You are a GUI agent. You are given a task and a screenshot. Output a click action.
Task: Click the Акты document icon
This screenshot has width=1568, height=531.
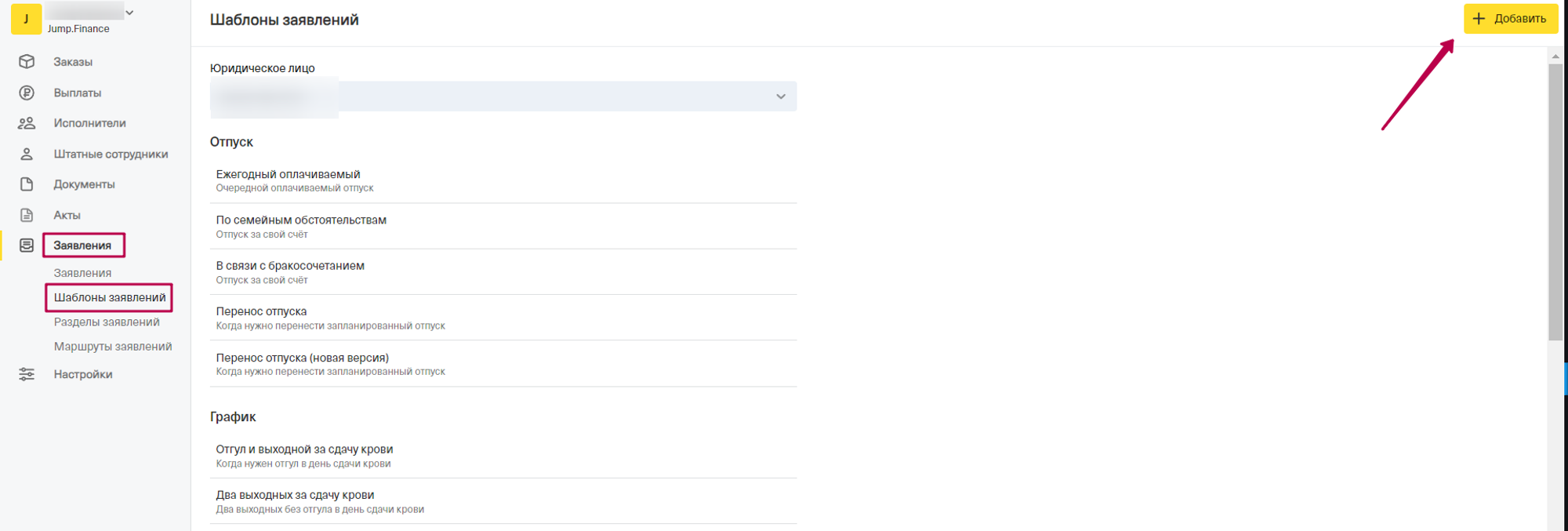[x=27, y=215]
